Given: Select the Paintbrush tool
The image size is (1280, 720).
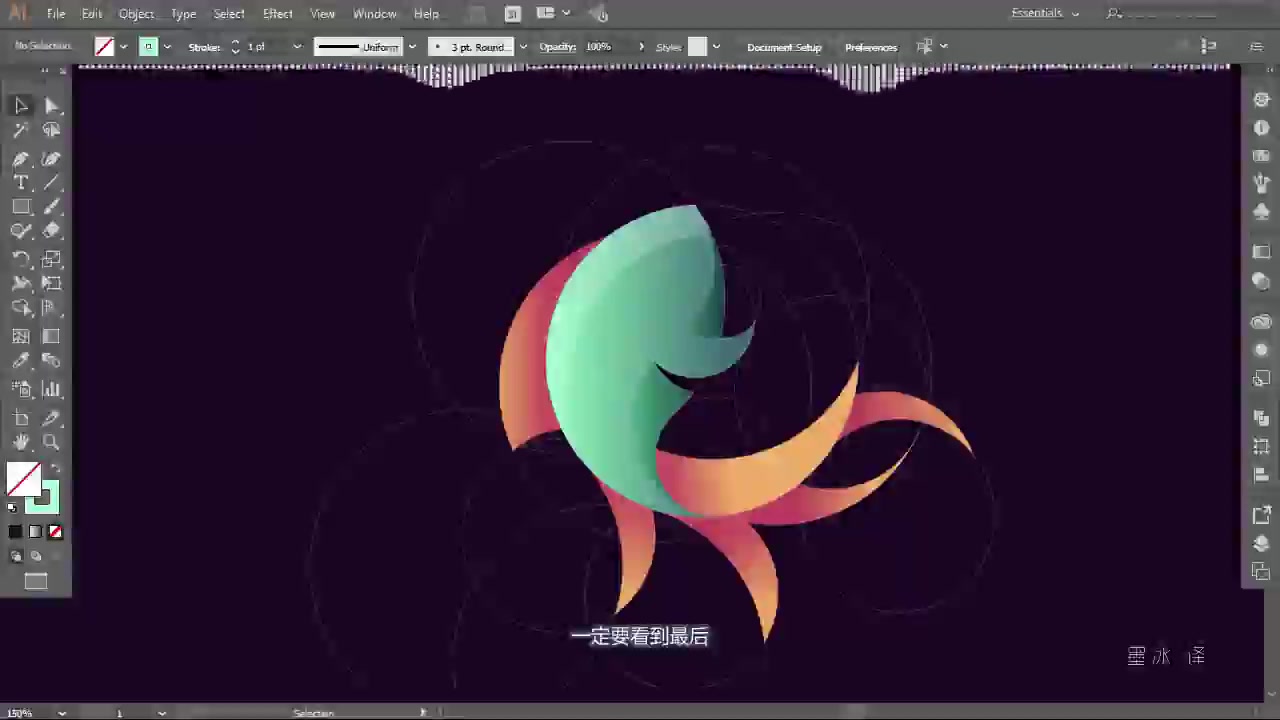Looking at the screenshot, I should tap(52, 207).
